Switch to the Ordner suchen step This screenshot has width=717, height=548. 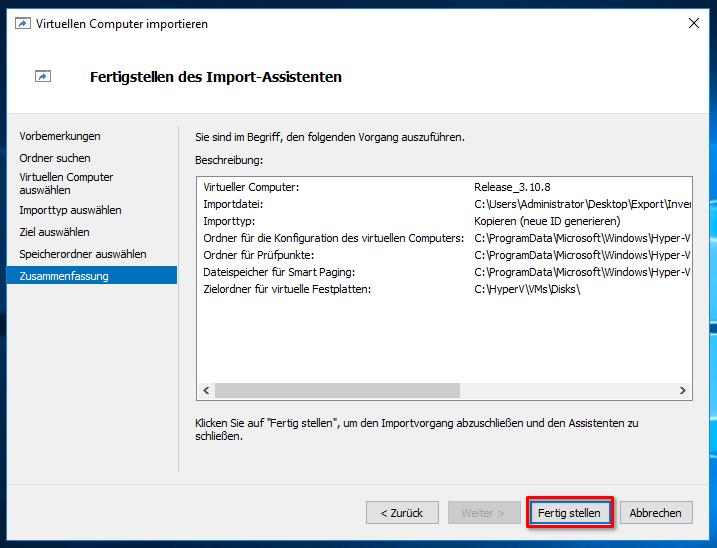pos(55,158)
